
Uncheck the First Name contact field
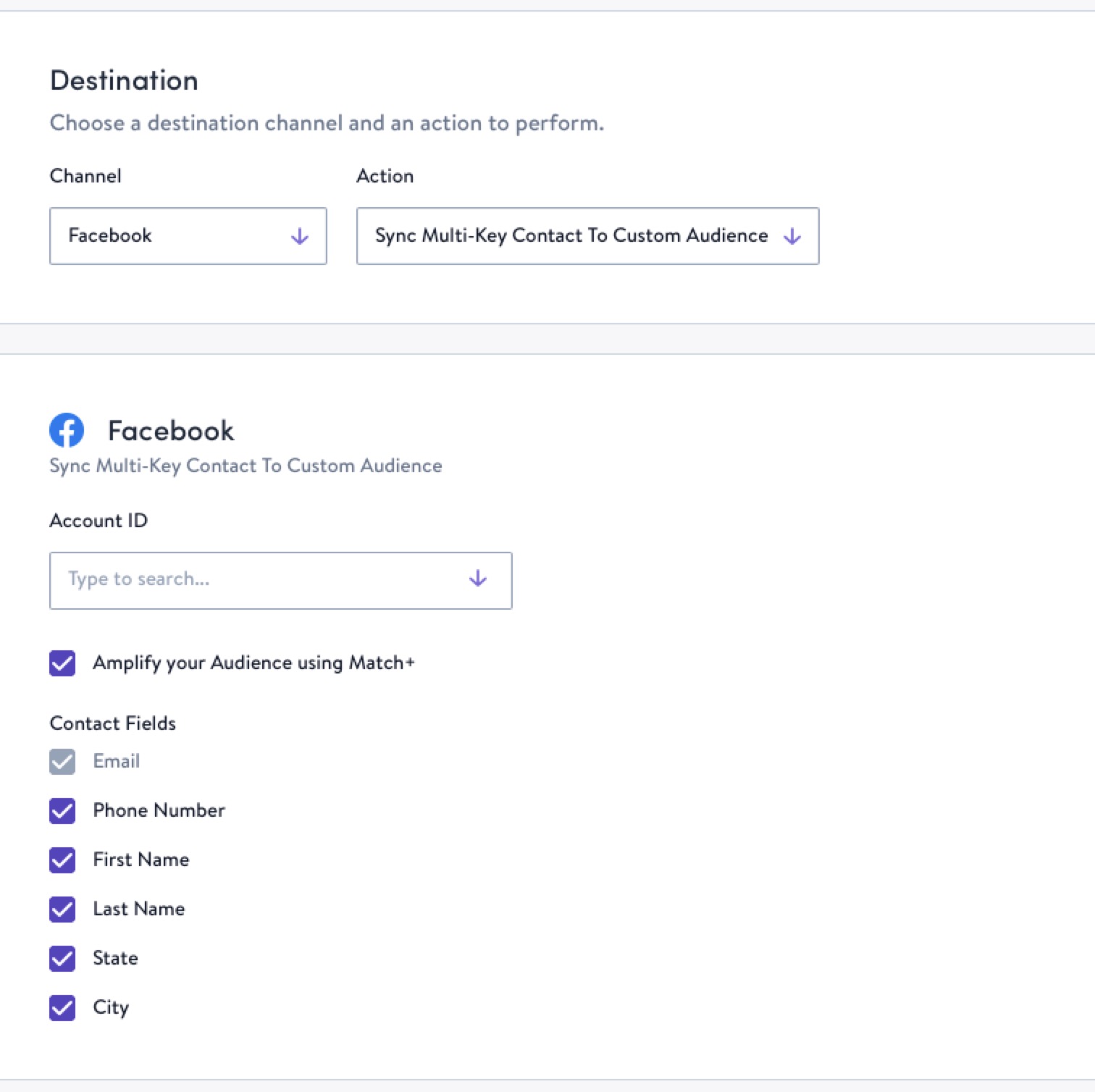pos(62,860)
